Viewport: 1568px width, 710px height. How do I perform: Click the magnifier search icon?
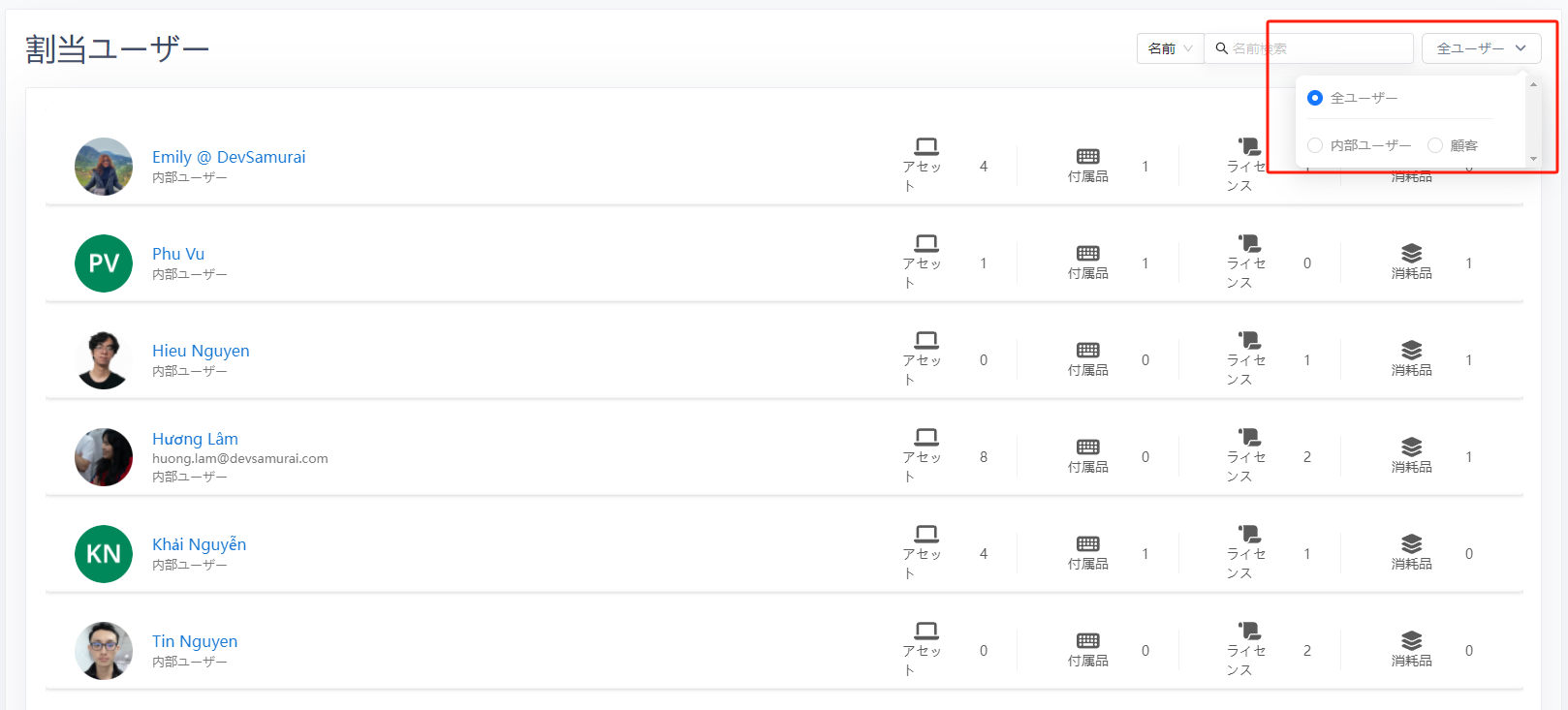1222,48
